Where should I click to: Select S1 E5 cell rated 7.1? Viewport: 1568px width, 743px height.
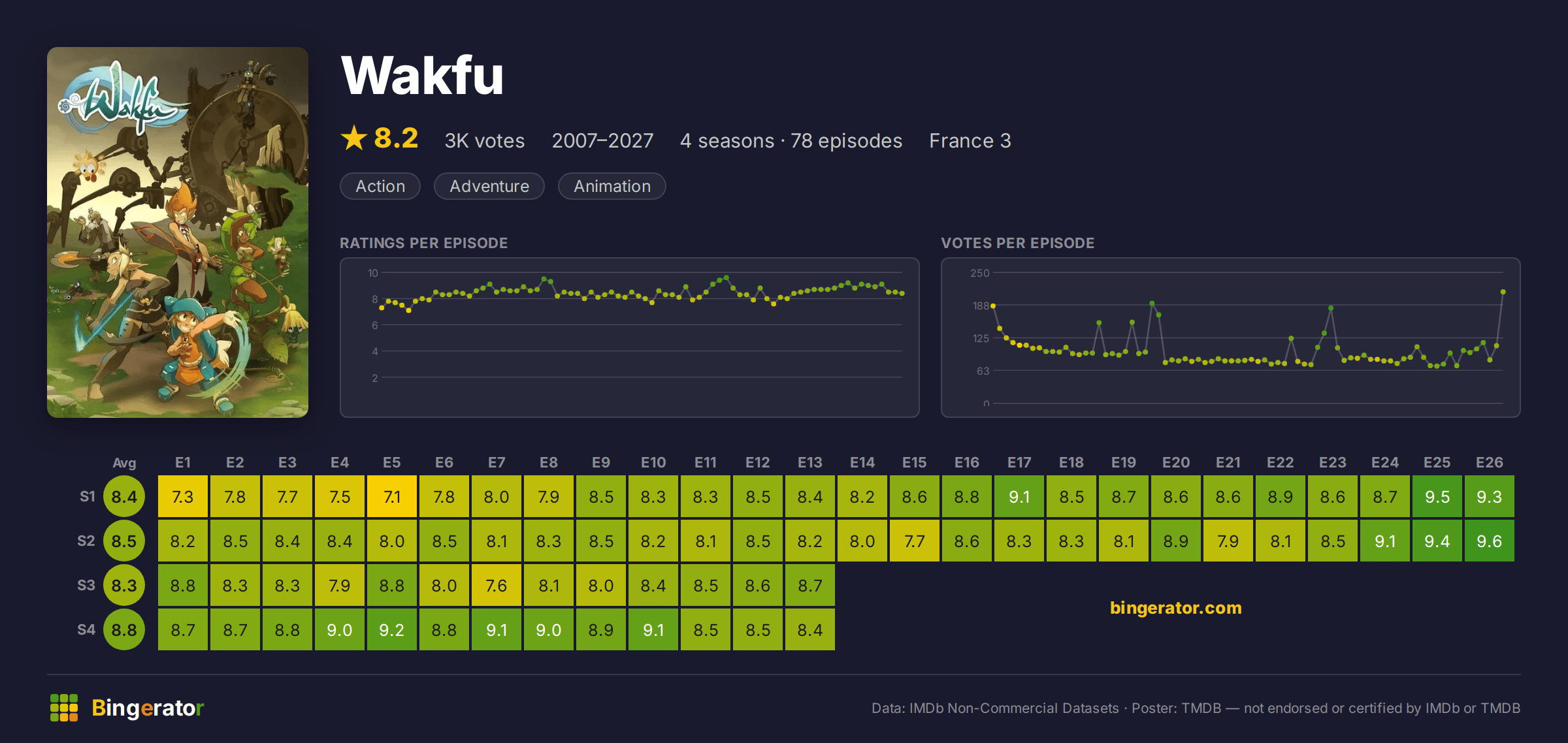click(392, 497)
